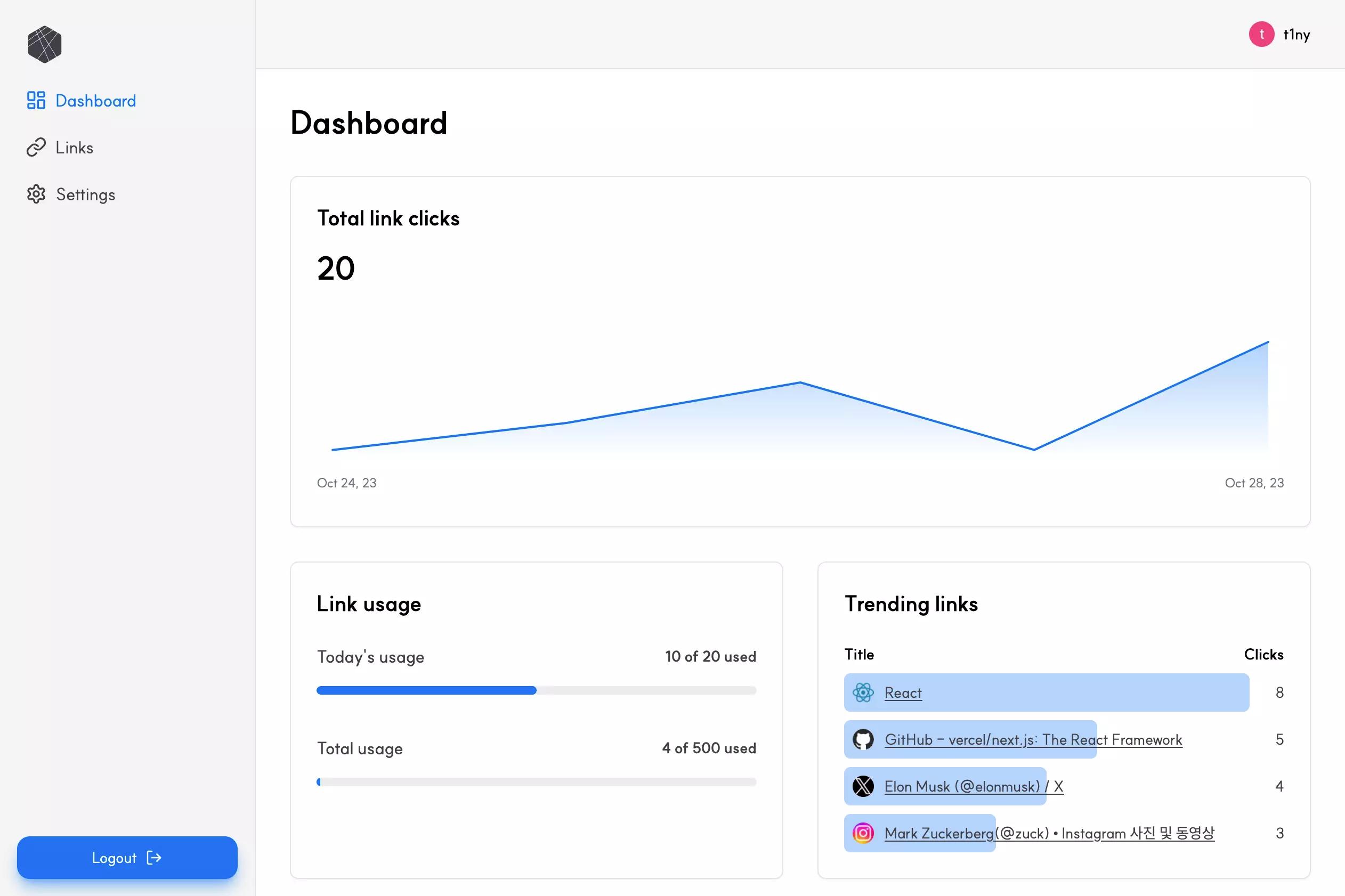Click the "Oct 24, 23" chart label
Viewport: 1345px width, 896px height.
click(347, 483)
